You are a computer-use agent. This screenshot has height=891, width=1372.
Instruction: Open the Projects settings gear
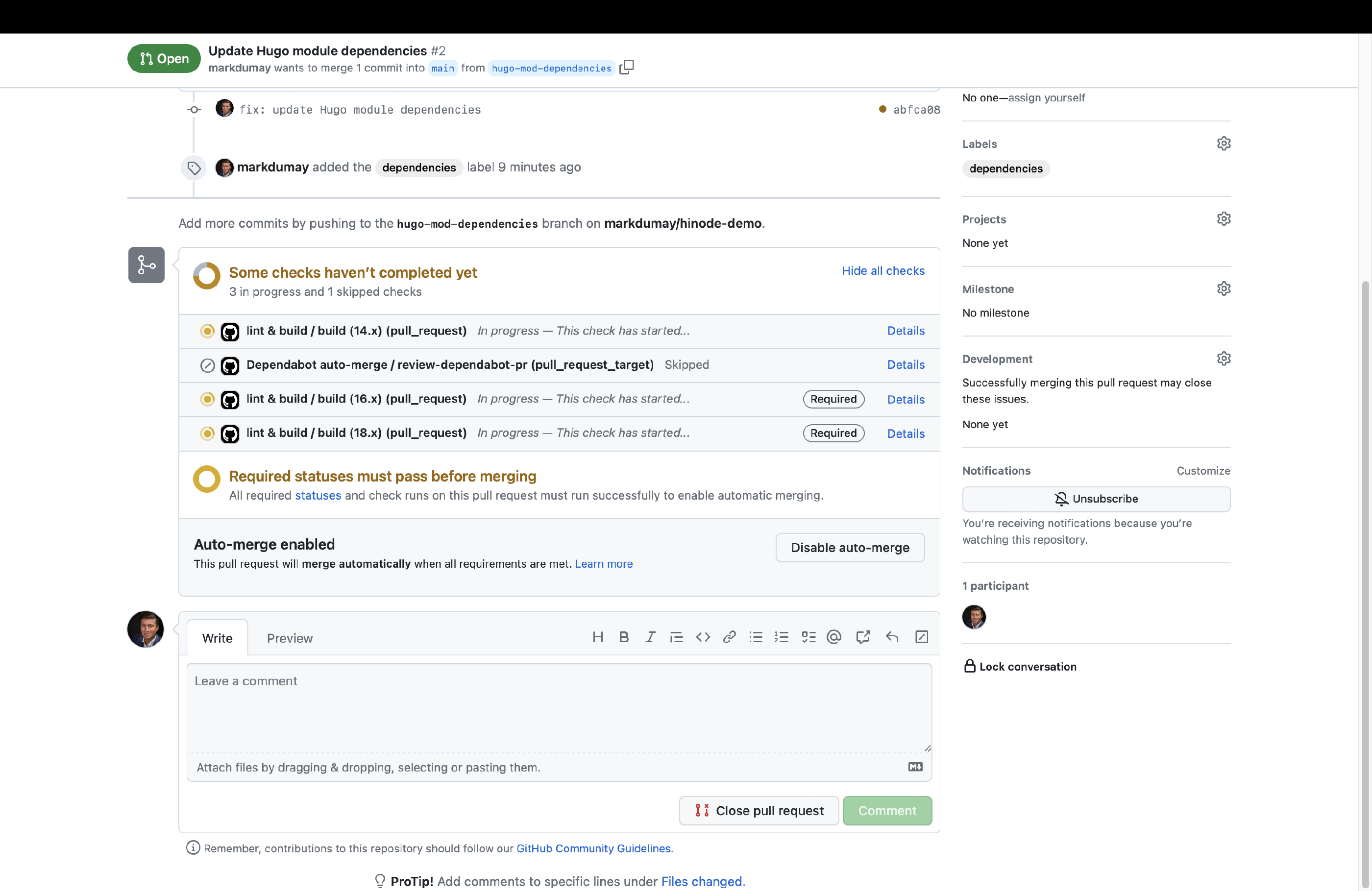(x=1223, y=219)
